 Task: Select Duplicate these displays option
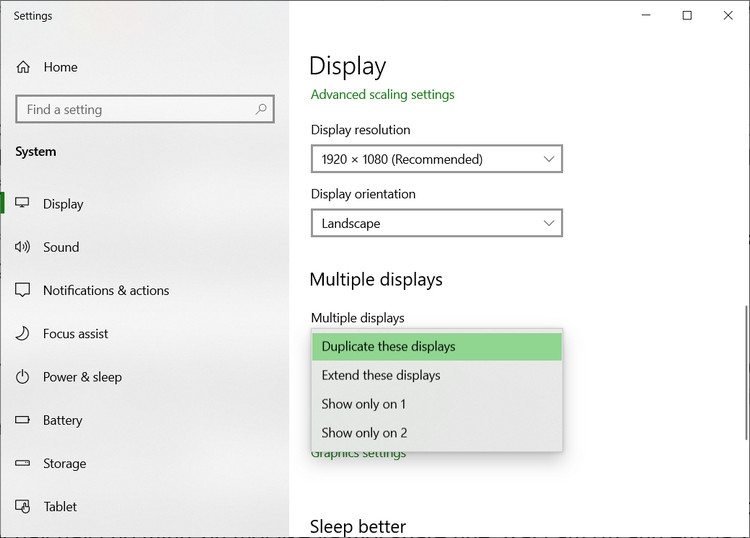pyautogui.click(x=437, y=346)
